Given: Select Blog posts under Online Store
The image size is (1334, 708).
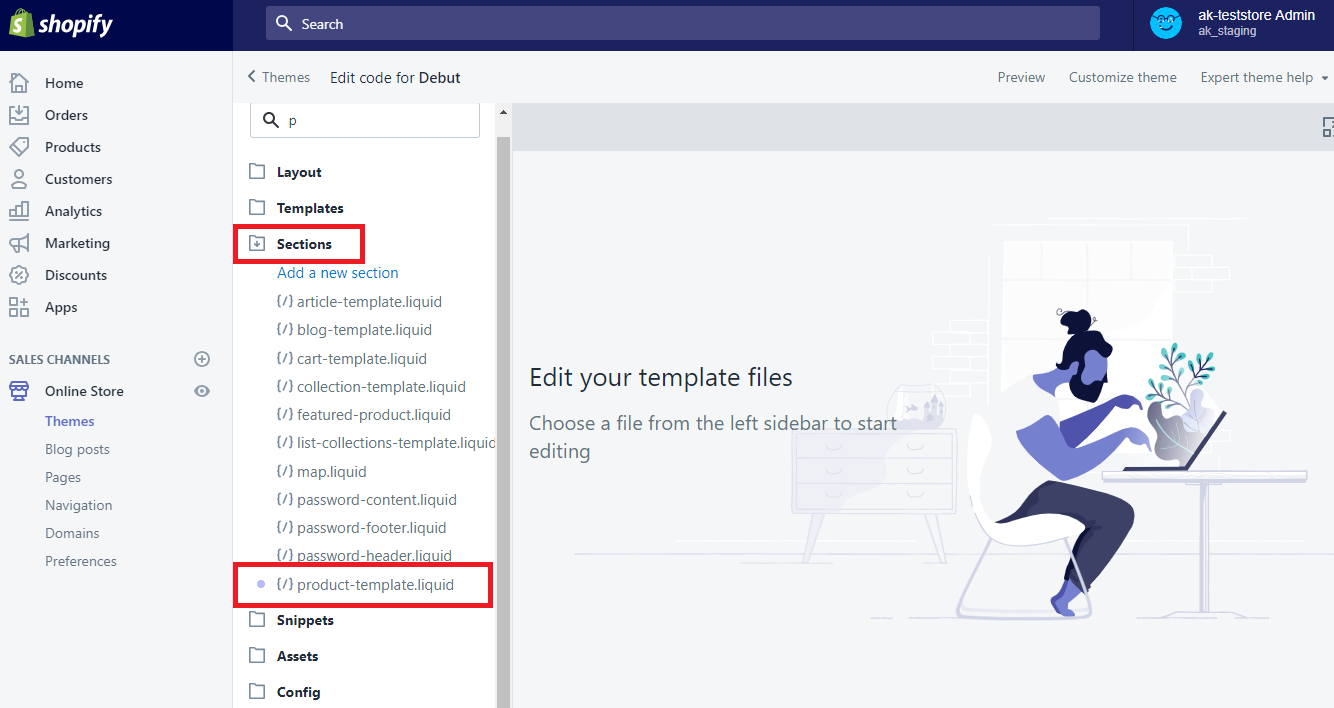Looking at the screenshot, I should point(77,449).
